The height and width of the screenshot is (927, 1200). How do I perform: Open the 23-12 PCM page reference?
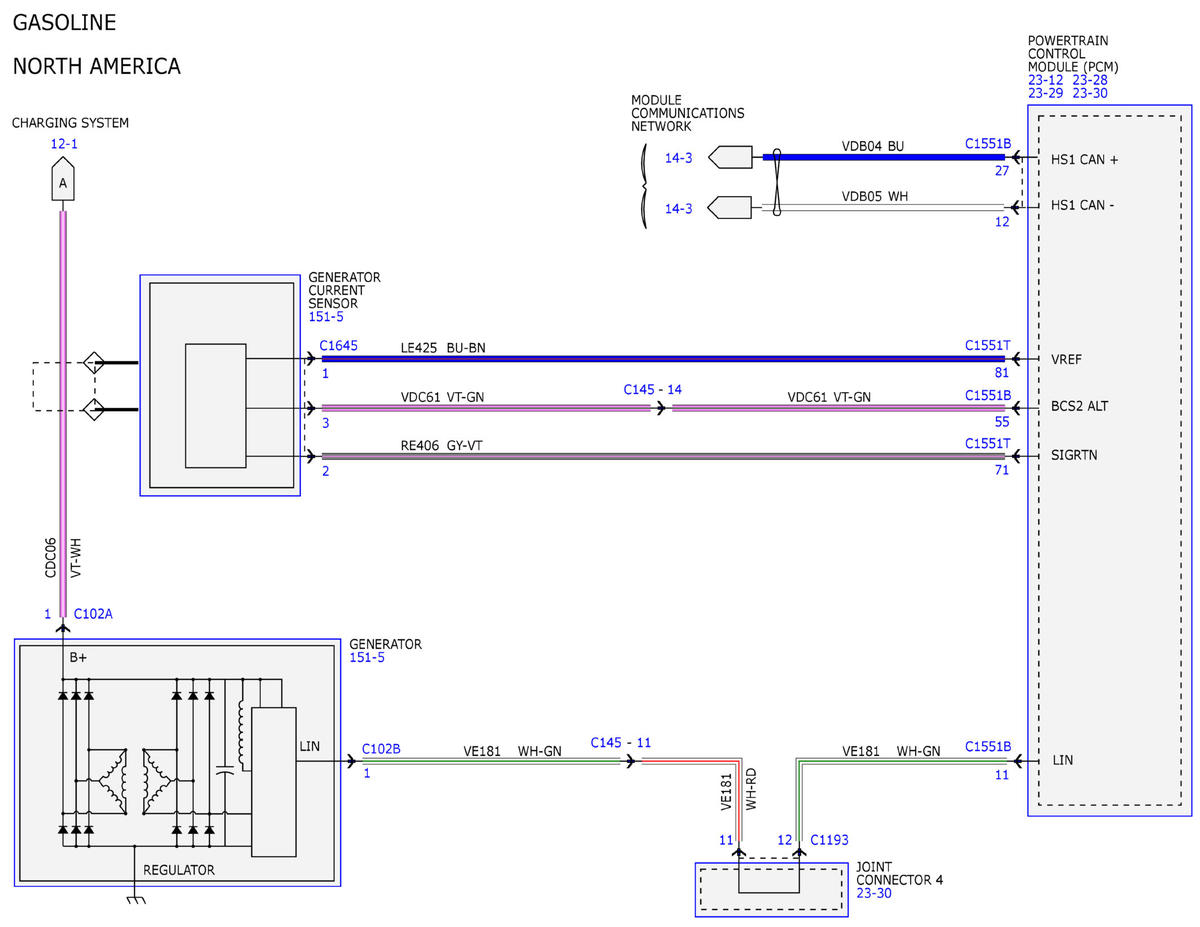pyautogui.click(x=1045, y=80)
